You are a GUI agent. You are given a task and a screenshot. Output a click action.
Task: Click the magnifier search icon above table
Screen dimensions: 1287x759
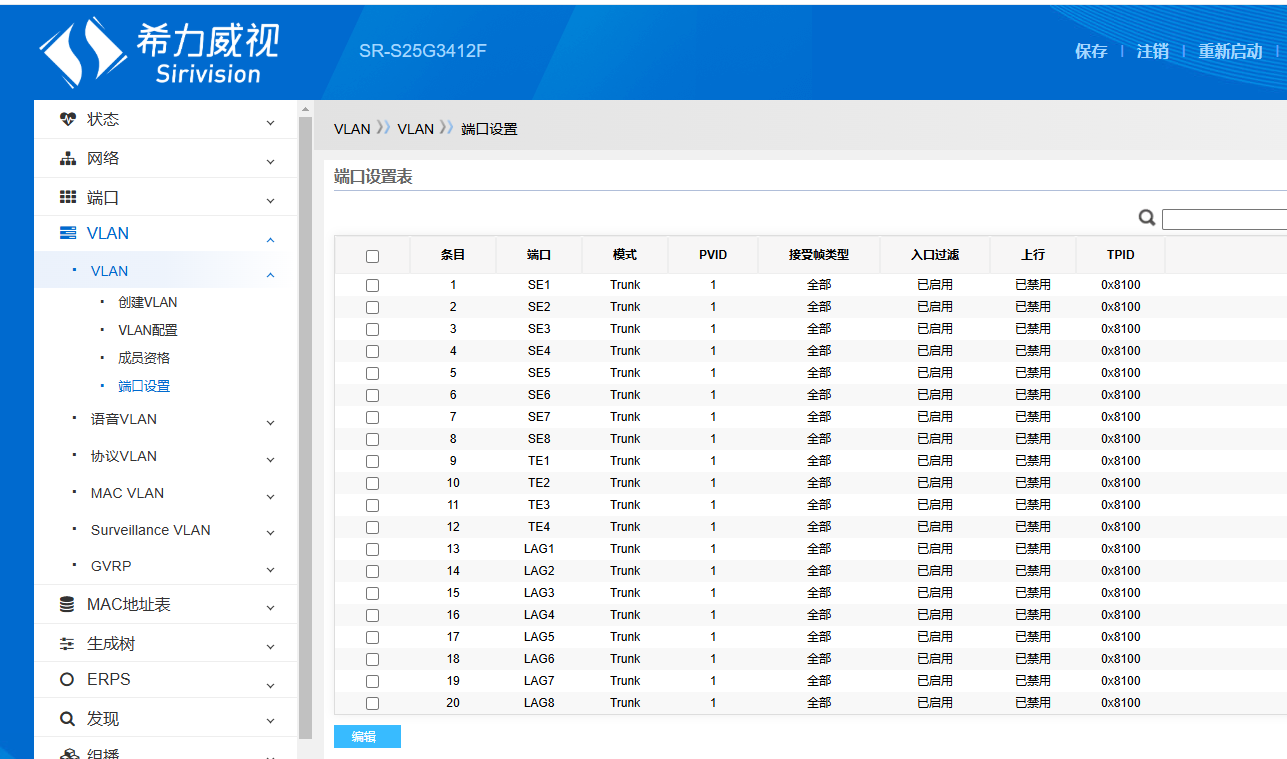tap(1147, 218)
